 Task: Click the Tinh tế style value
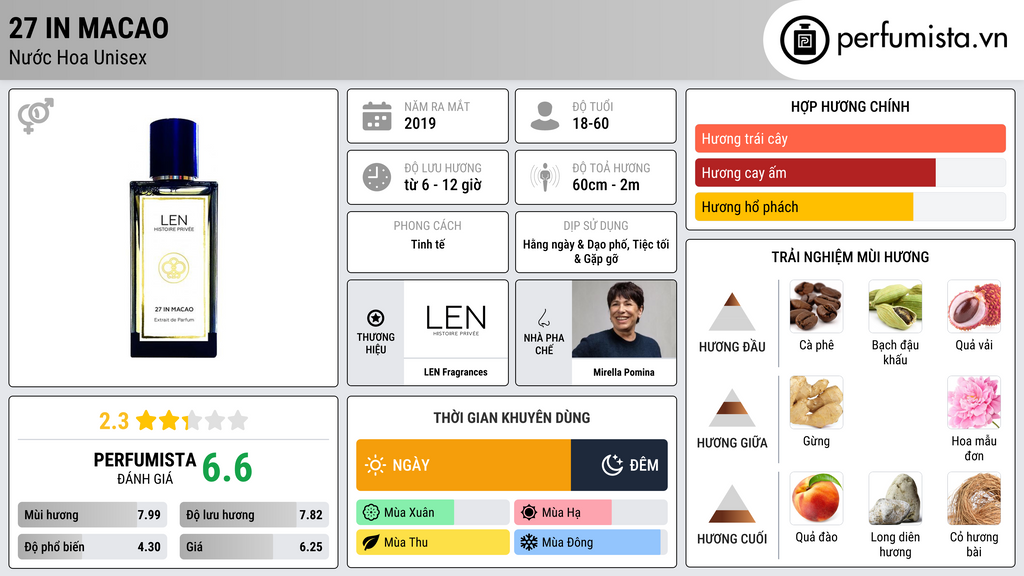point(428,244)
